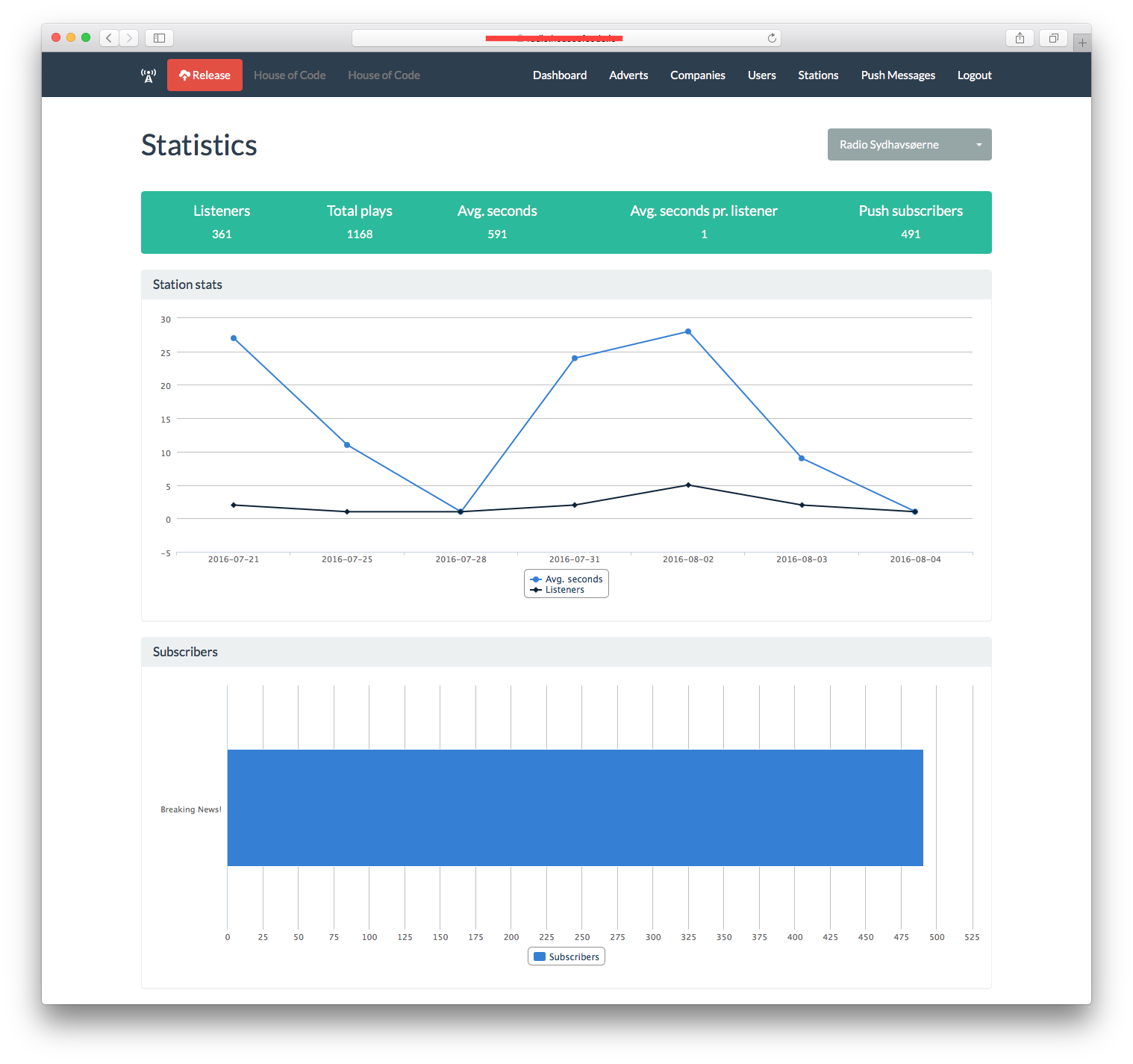Click the Safari back arrow
This screenshot has height=1064, width=1133.
tap(109, 38)
